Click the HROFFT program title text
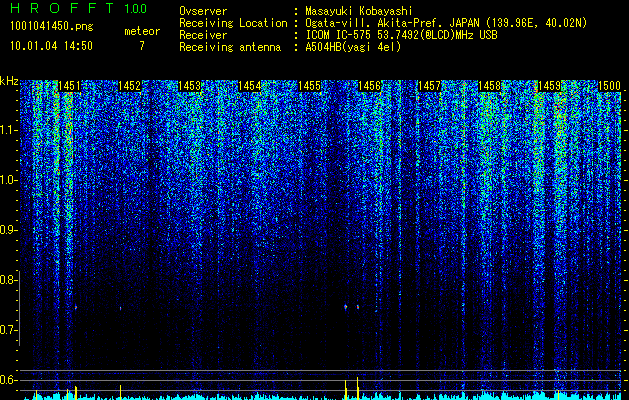 pos(62,8)
